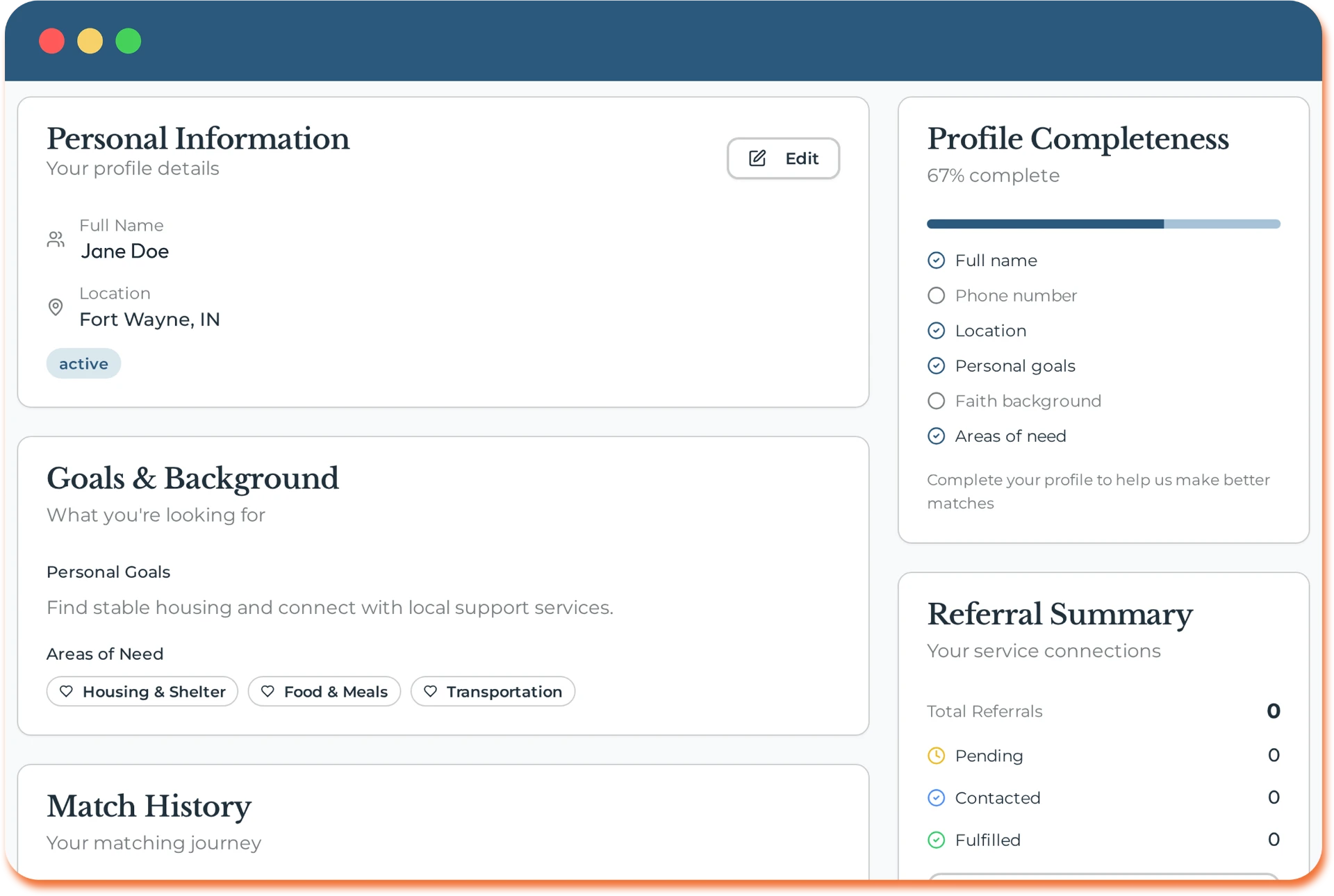Screen dimensions: 1334x896
Task: Click the 'Phone number' checklist label
Action: coord(1016,296)
